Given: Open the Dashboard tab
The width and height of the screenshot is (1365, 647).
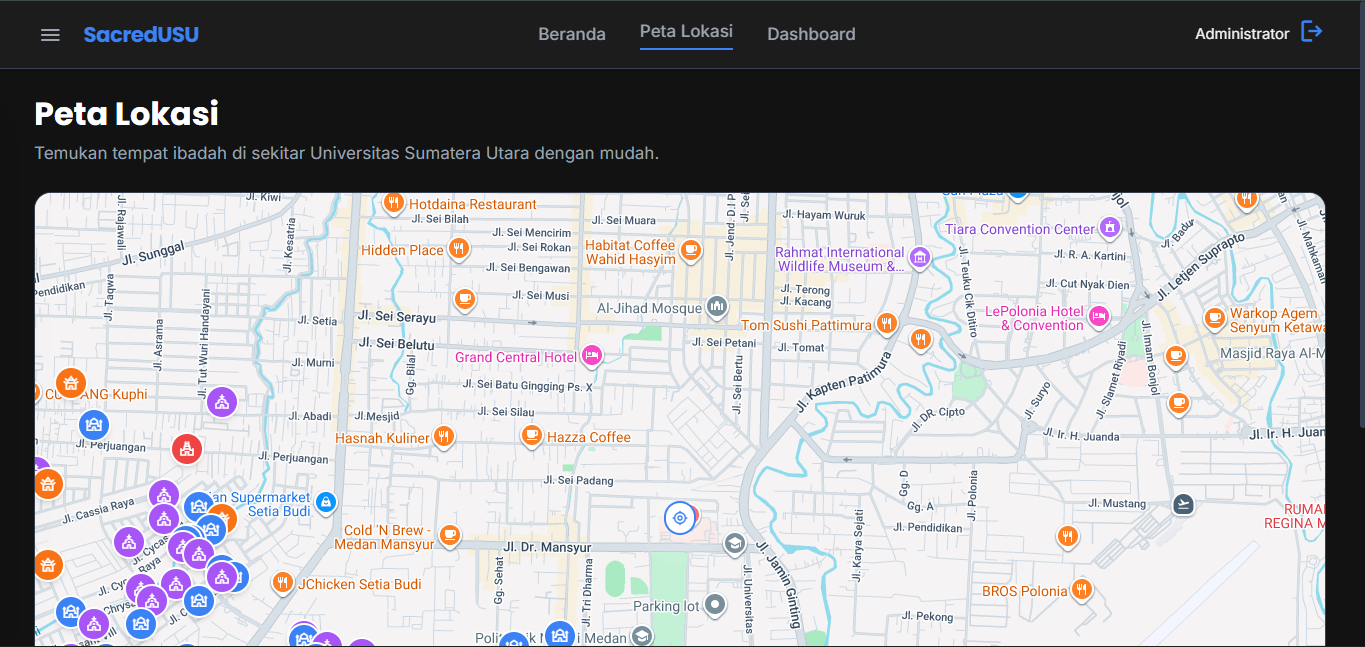Looking at the screenshot, I should (811, 34).
